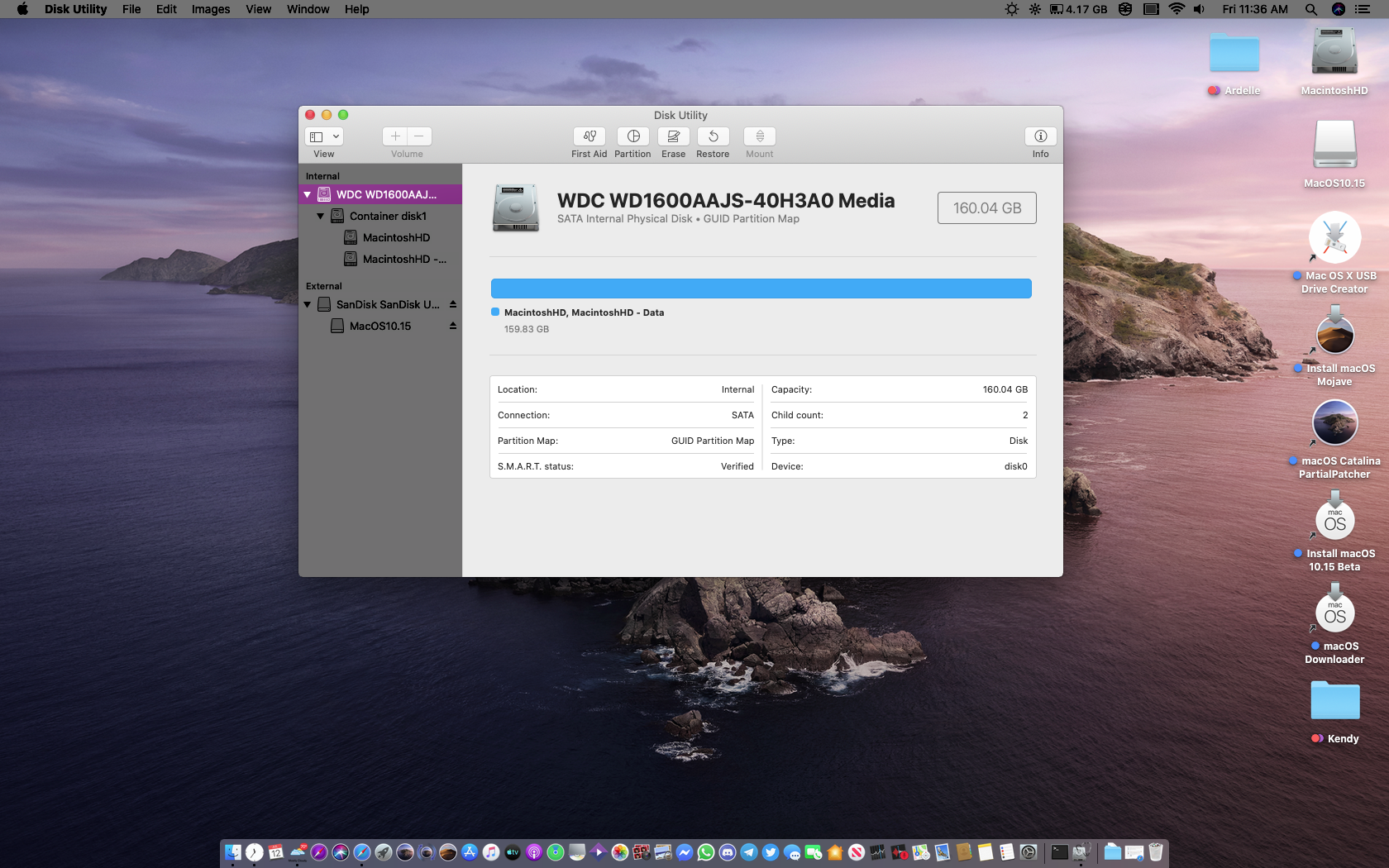The width and height of the screenshot is (1389, 868).
Task: Click the clock showing Fri 11:36 AM
Action: click(x=1255, y=9)
